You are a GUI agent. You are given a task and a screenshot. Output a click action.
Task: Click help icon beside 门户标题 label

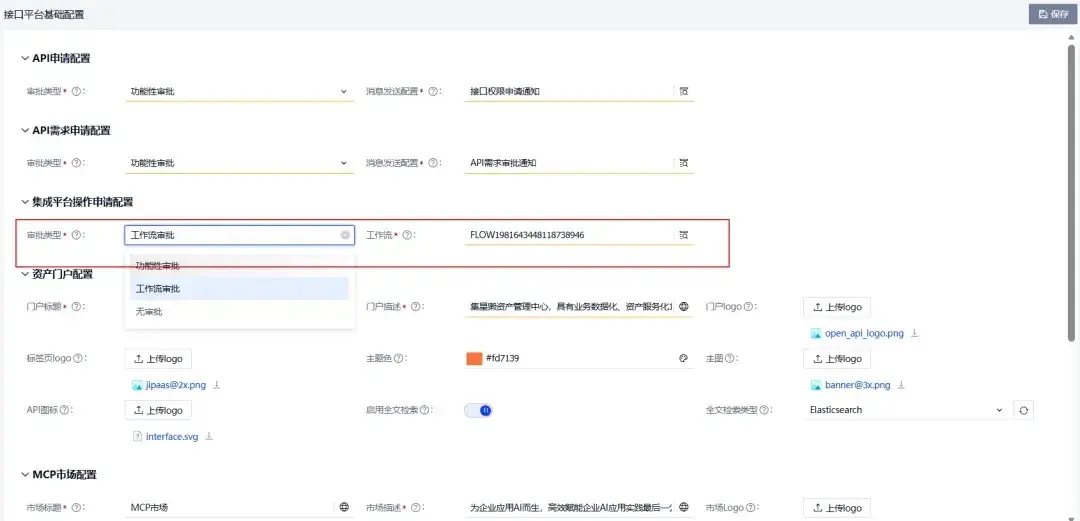point(76,307)
